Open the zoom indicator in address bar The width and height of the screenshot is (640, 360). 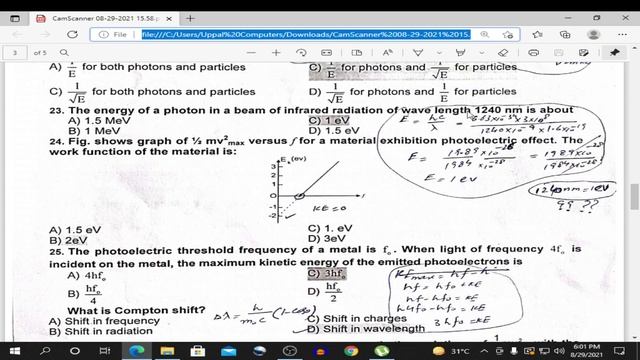click(484, 35)
